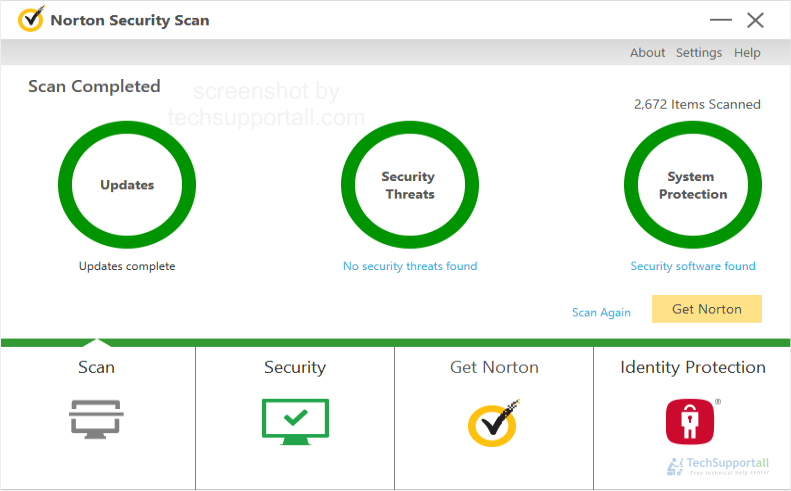The width and height of the screenshot is (791, 491).
Task: Click the yellow Get Norton button
Action: (x=707, y=309)
